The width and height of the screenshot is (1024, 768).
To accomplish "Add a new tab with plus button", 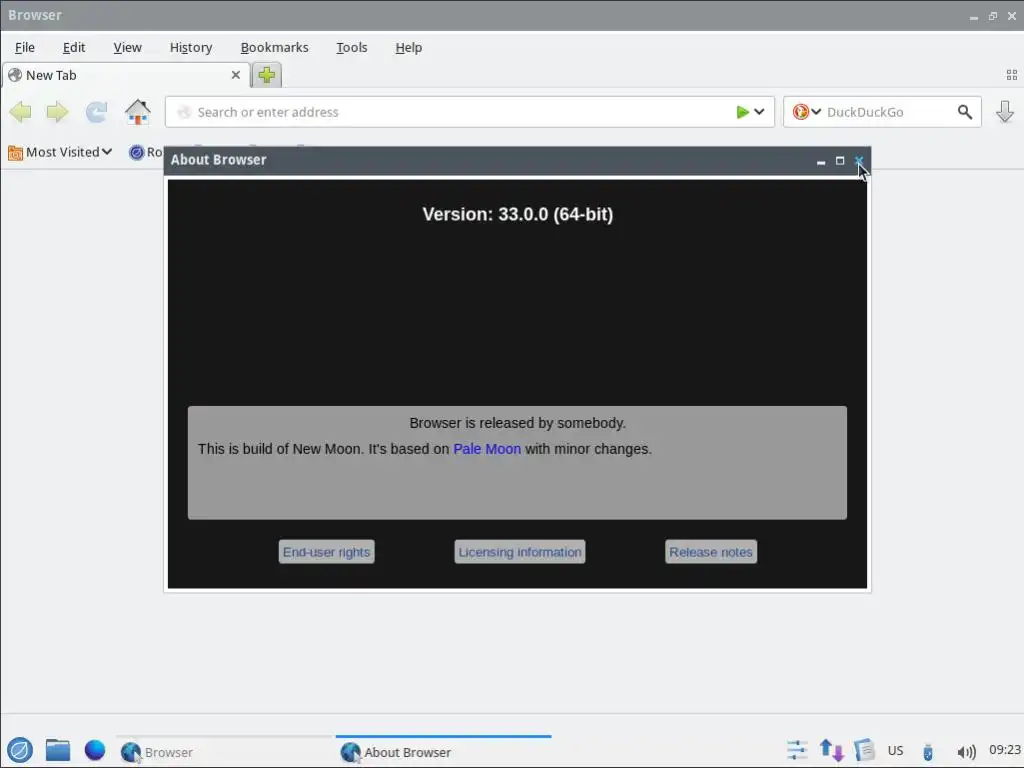I will click(266, 75).
